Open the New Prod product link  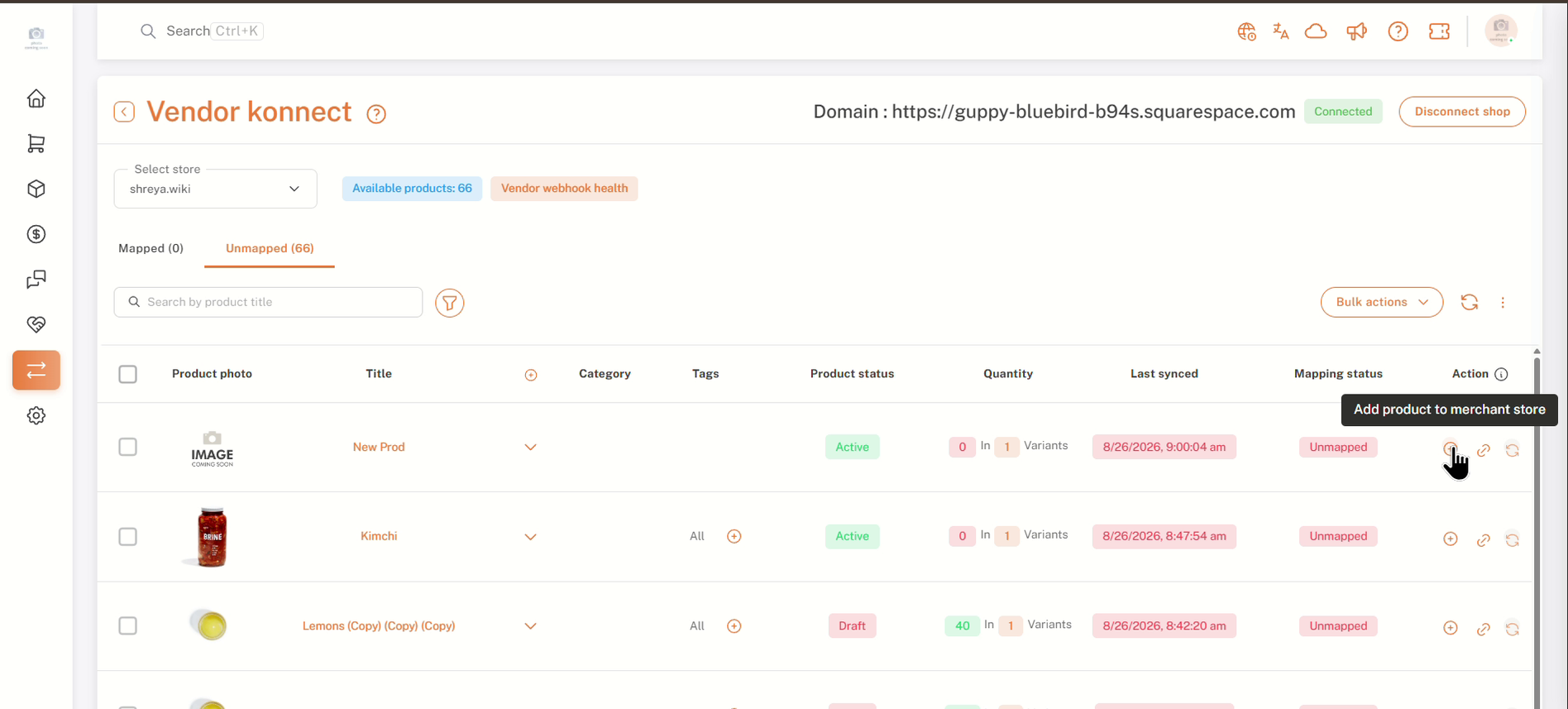[379, 447]
